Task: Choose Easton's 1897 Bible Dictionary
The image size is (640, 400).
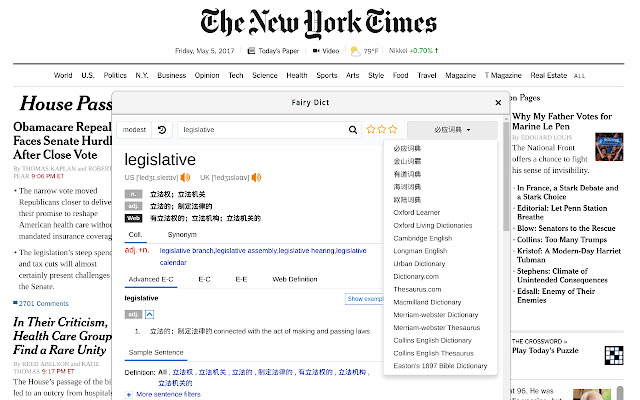Action: click(x=440, y=366)
